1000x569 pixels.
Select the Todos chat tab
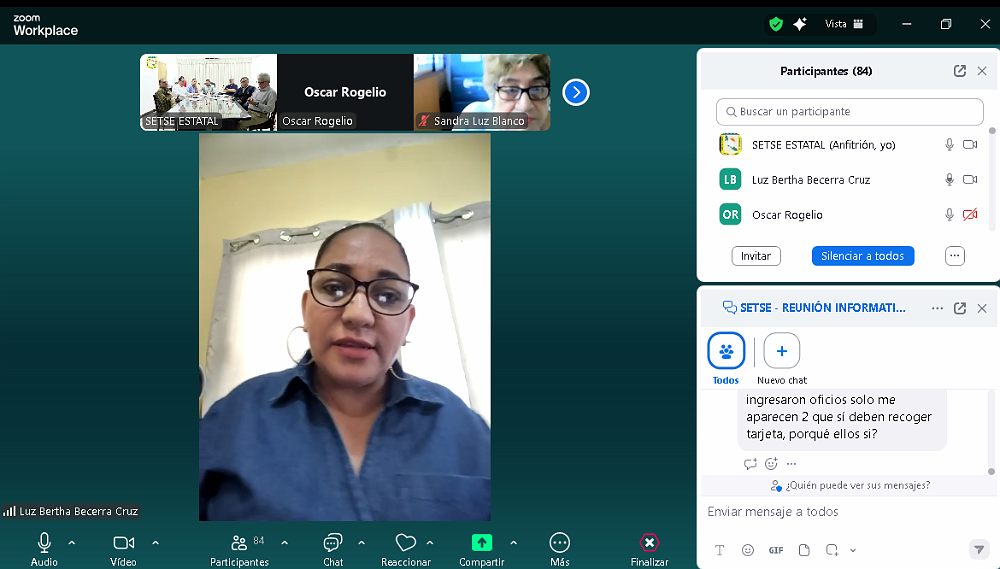[726, 351]
